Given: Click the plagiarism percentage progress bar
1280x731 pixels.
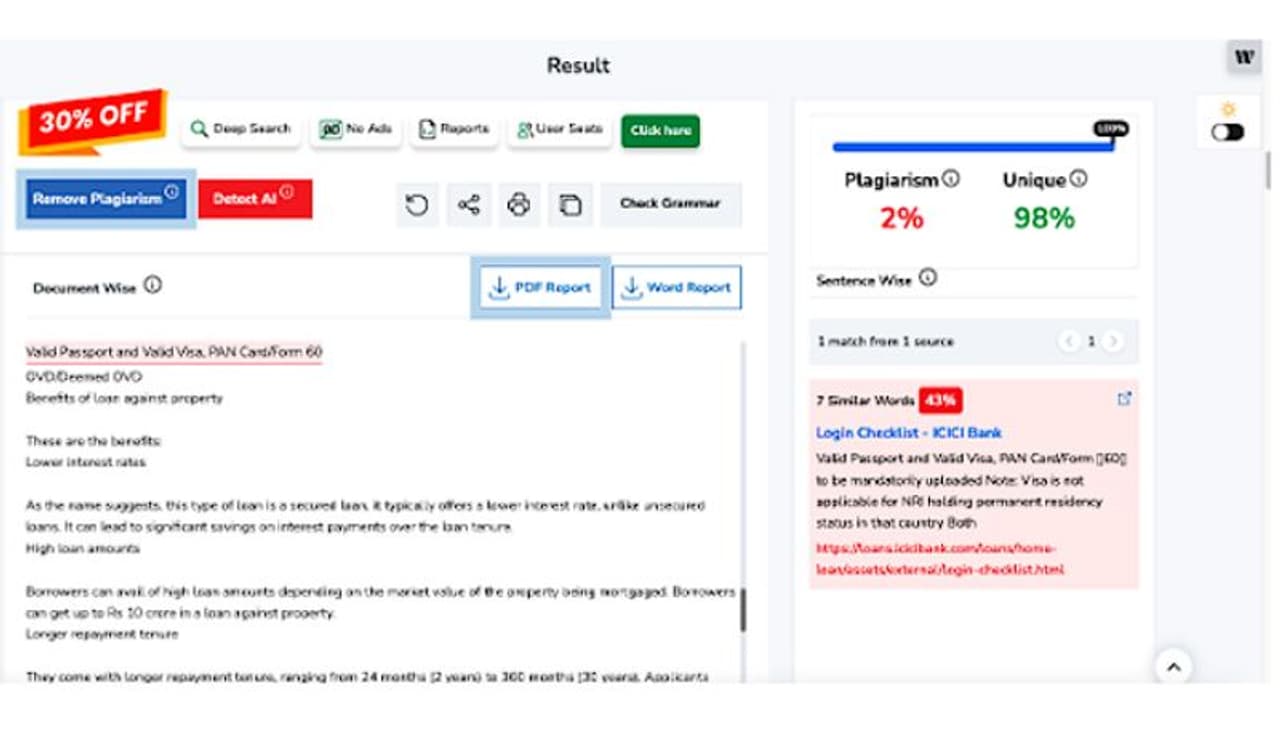Looking at the screenshot, I should point(970,147).
